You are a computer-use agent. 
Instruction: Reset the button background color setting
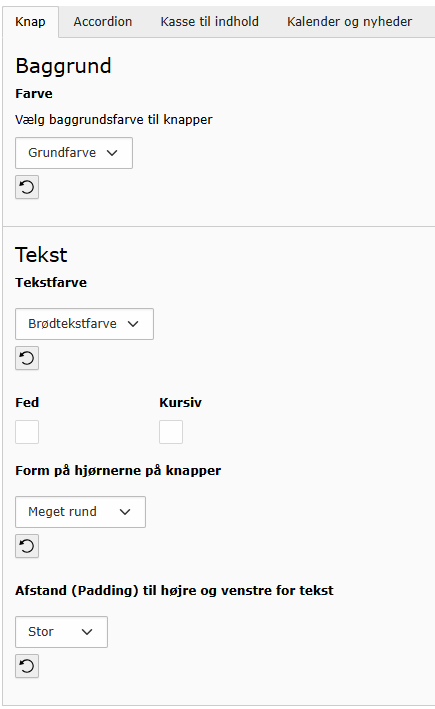pyautogui.click(x=27, y=187)
